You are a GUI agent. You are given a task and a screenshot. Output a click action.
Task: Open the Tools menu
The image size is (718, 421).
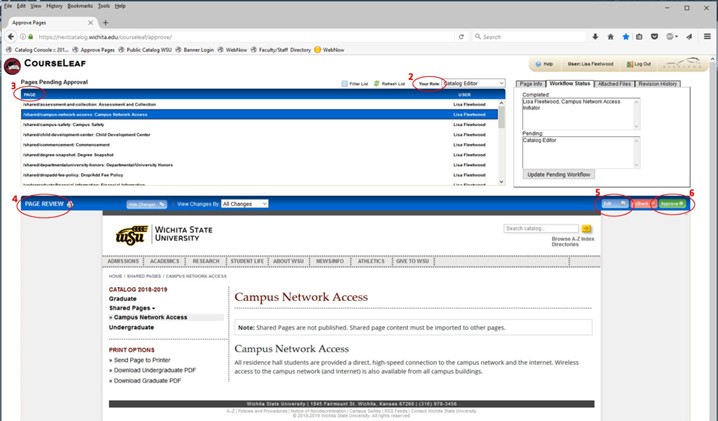click(104, 6)
